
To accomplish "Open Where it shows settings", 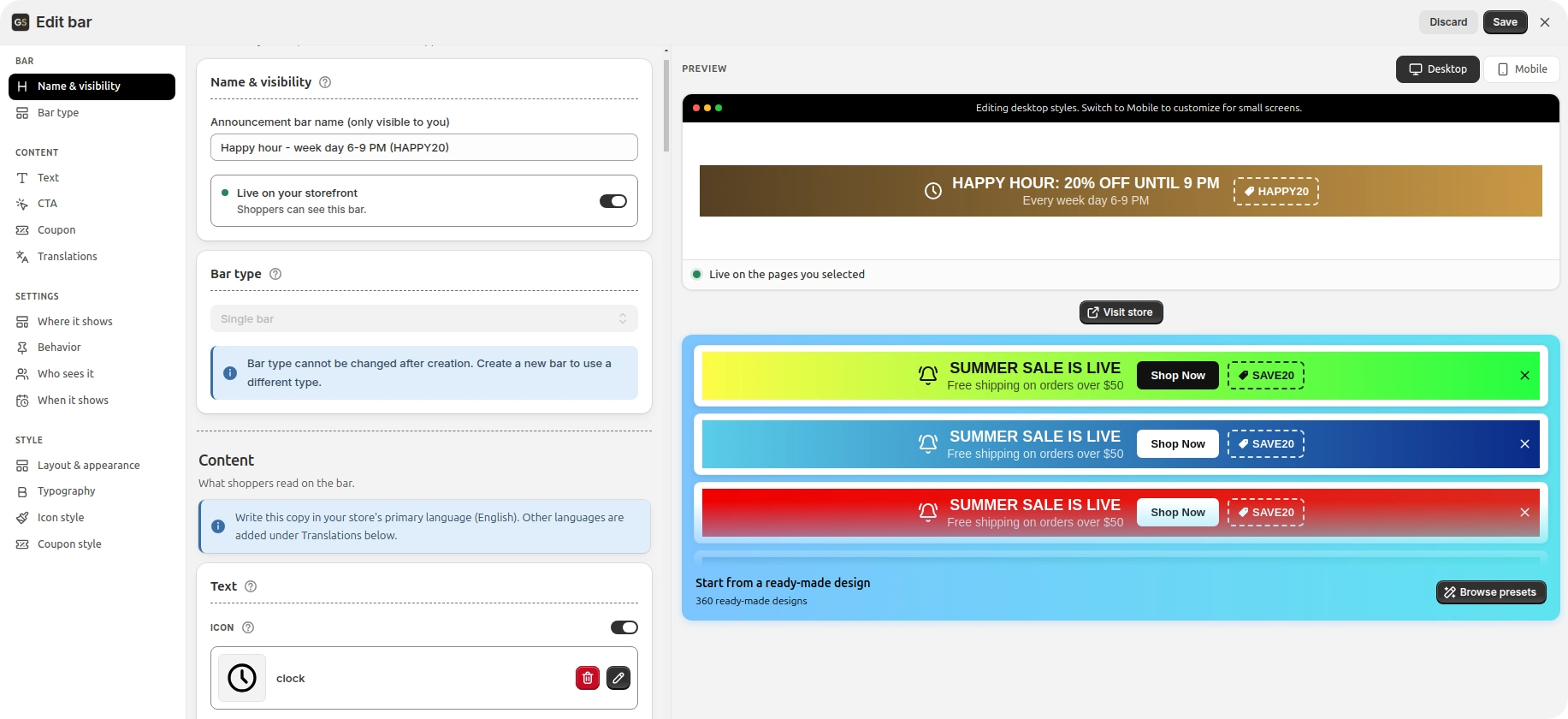I will point(92,322).
